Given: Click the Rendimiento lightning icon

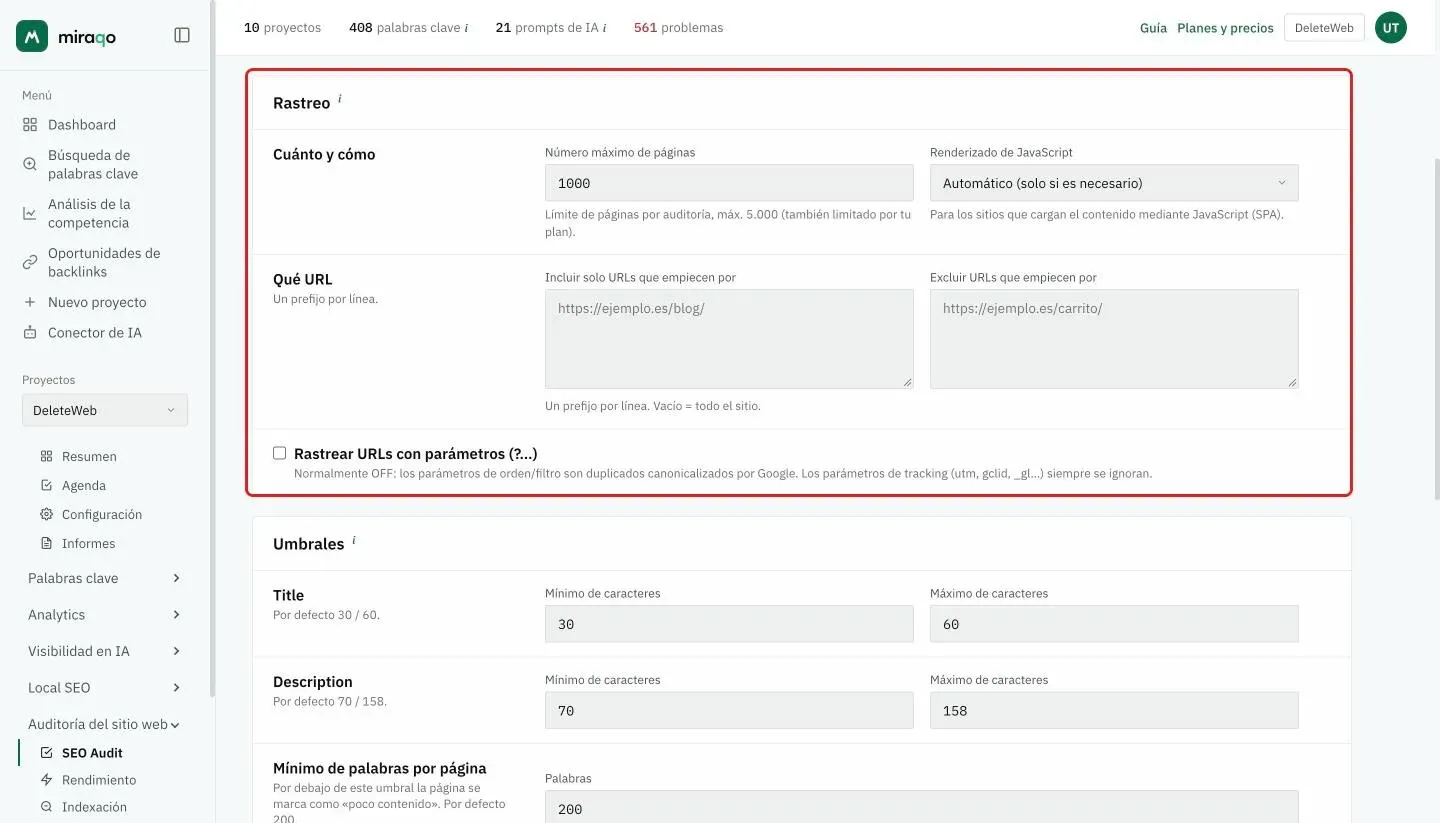Looking at the screenshot, I should [x=46, y=780].
